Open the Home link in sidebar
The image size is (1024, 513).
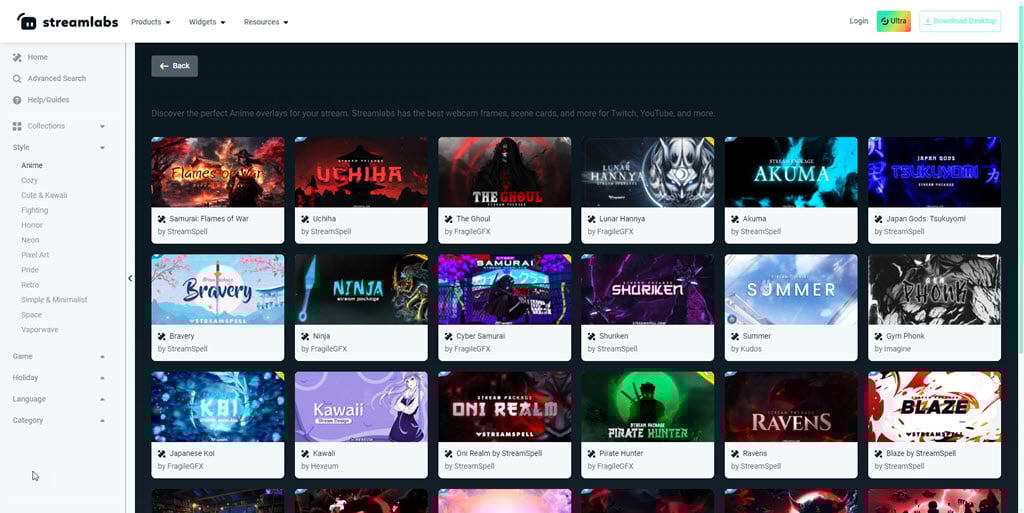(37, 57)
